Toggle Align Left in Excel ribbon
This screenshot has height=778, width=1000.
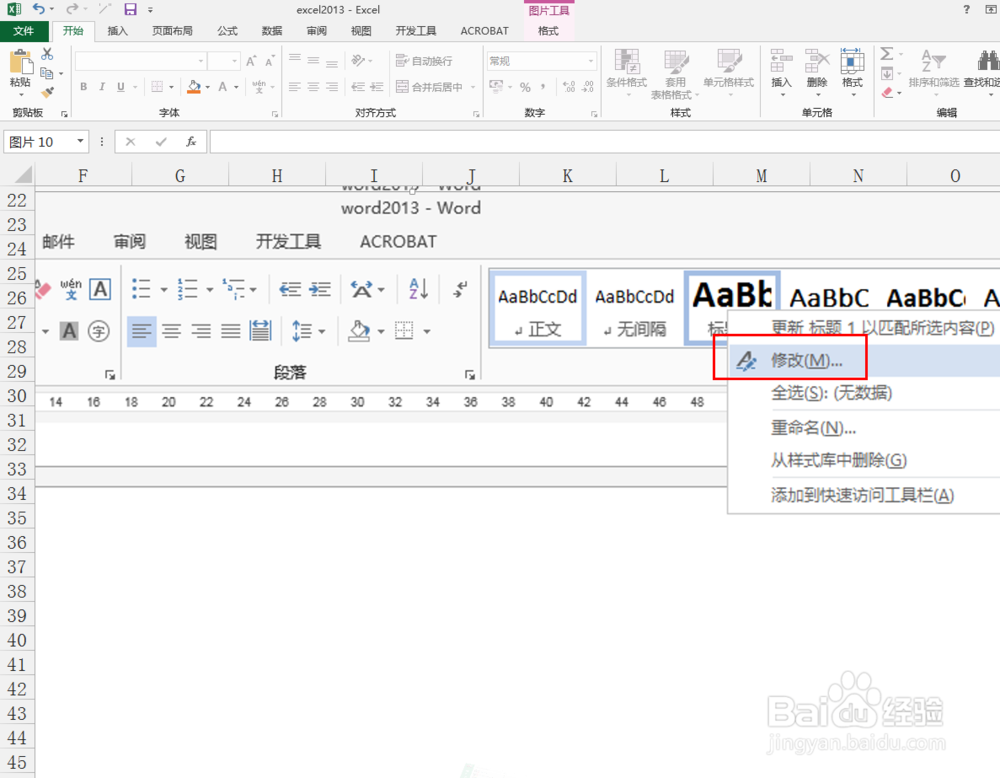pos(295,87)
